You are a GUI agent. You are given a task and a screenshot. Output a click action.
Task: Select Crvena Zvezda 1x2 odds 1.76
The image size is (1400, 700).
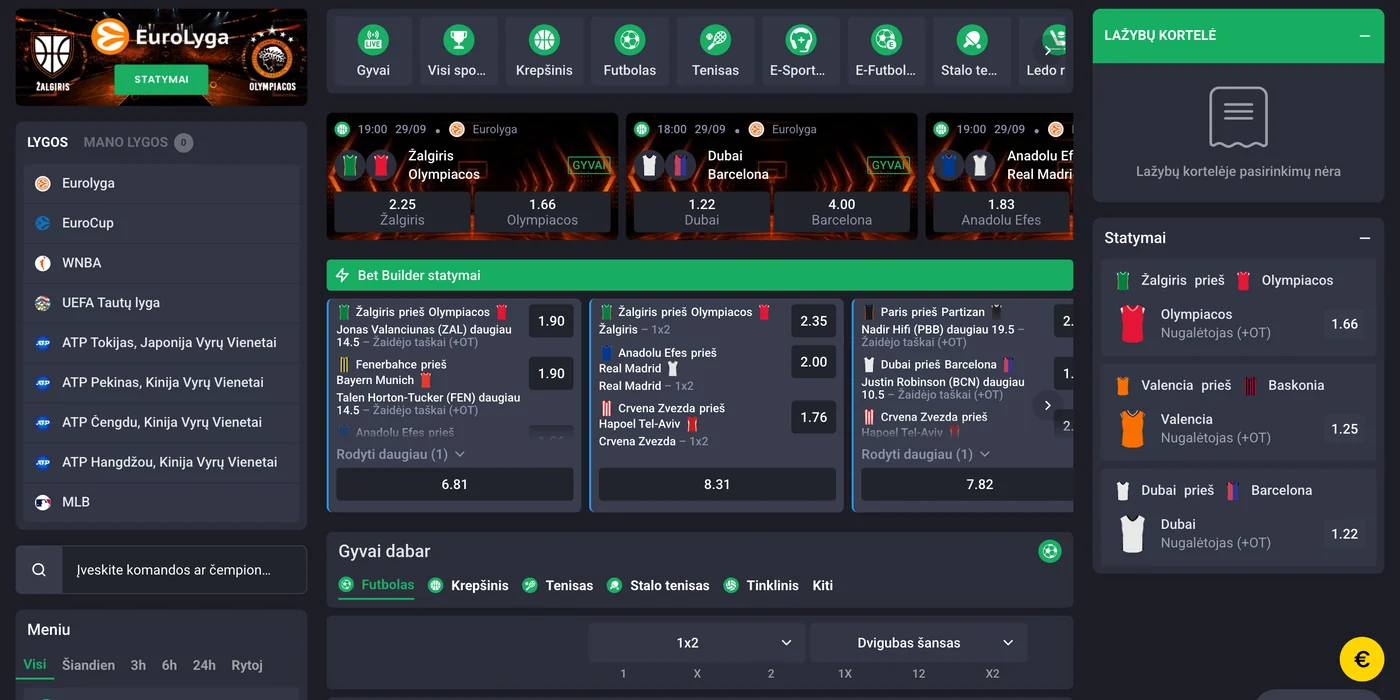814,417
